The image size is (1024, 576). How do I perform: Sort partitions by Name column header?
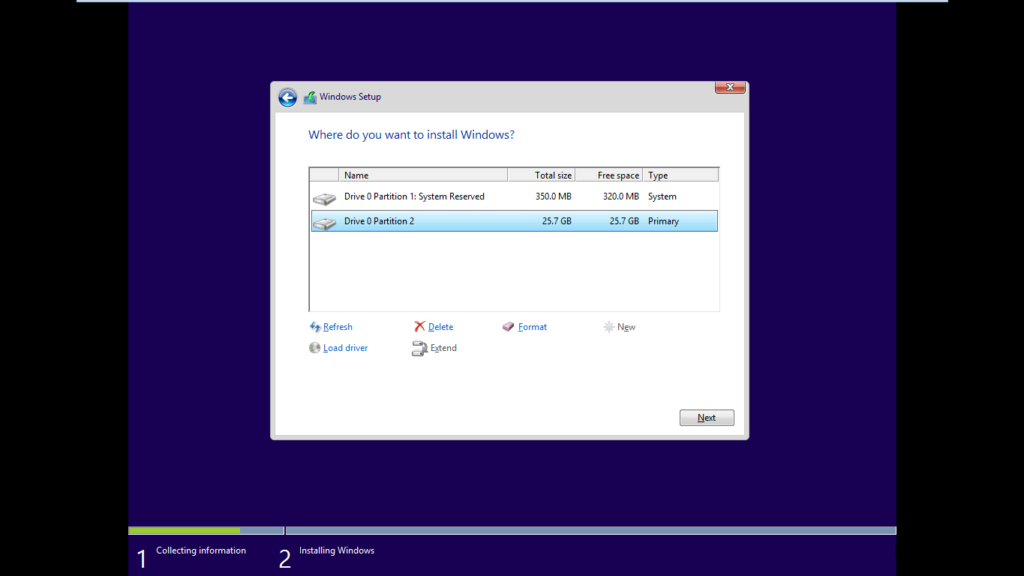pos(422,175)
